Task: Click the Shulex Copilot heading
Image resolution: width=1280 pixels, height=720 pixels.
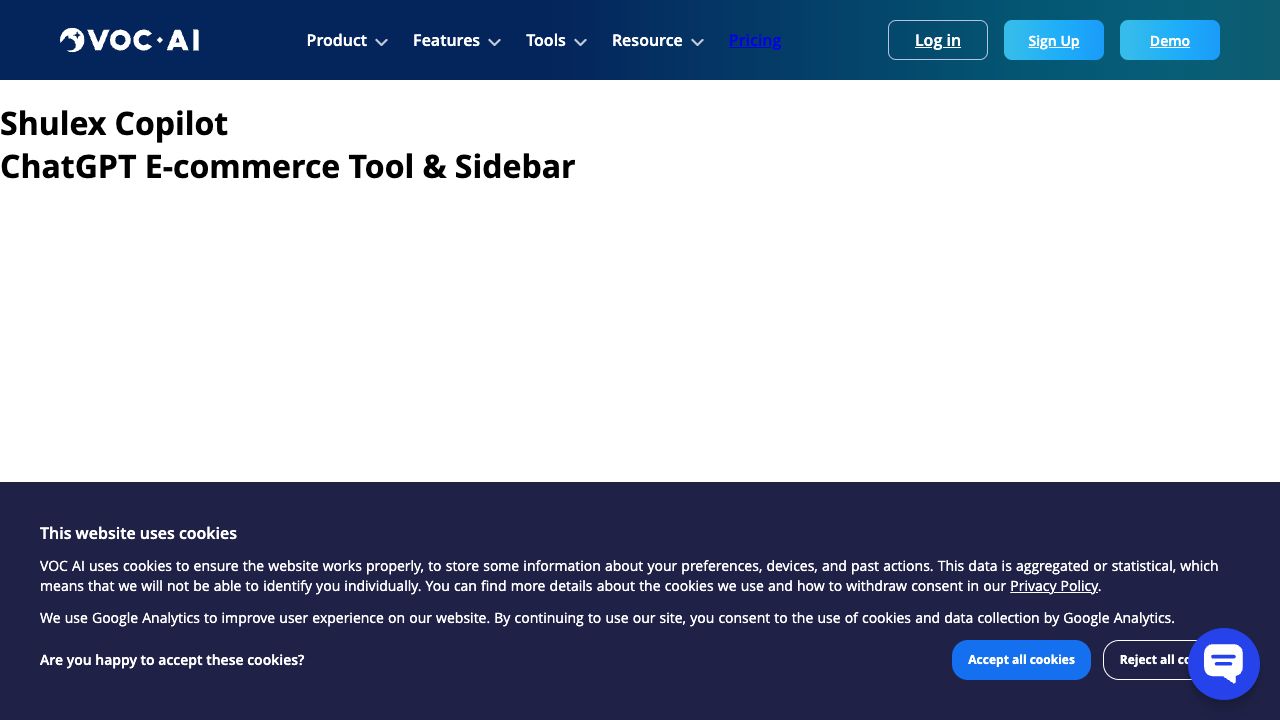Action: click(x=114, y=124)
